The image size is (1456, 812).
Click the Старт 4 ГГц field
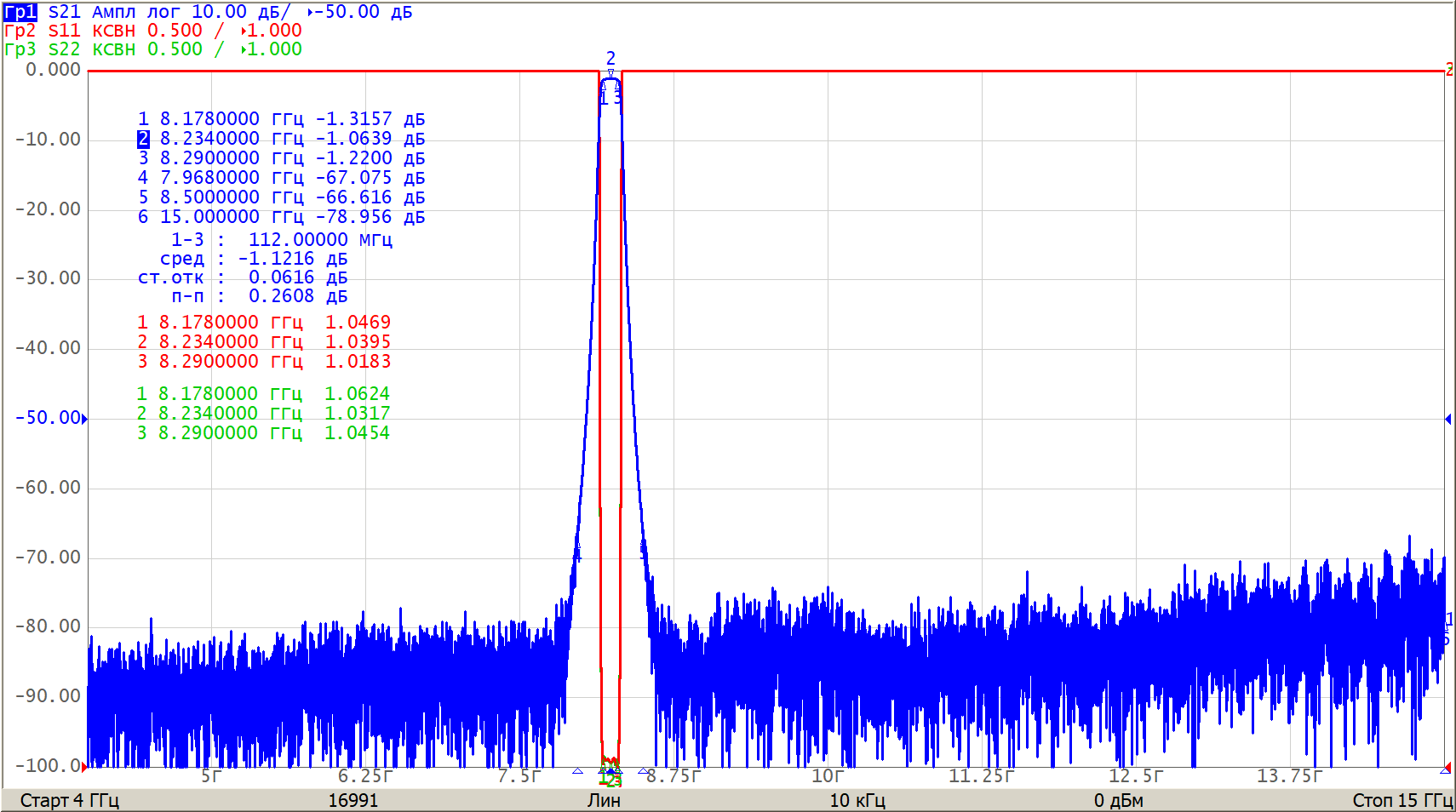pos(70,800)
